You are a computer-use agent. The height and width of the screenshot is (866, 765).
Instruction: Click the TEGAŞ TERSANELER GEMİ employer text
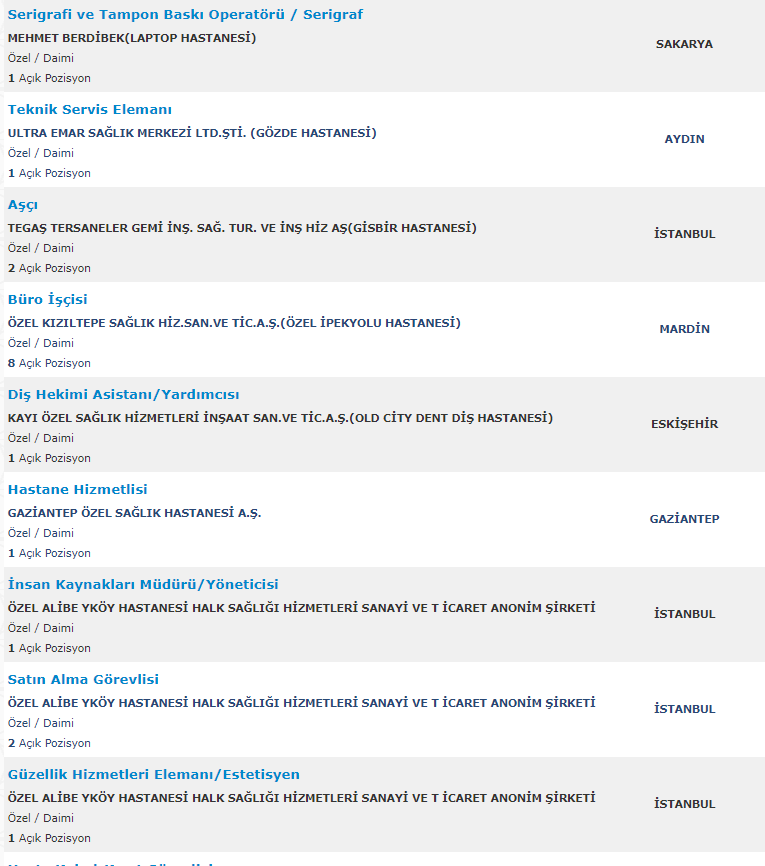(x=242, y=228)
